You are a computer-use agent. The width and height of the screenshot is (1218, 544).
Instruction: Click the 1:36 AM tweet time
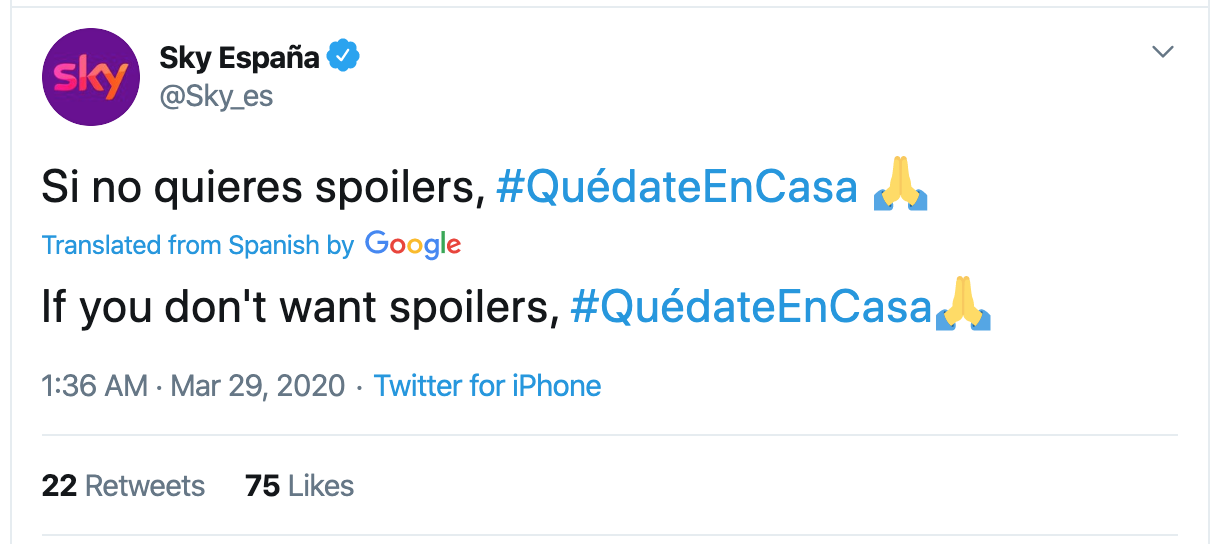click(95, 386)
